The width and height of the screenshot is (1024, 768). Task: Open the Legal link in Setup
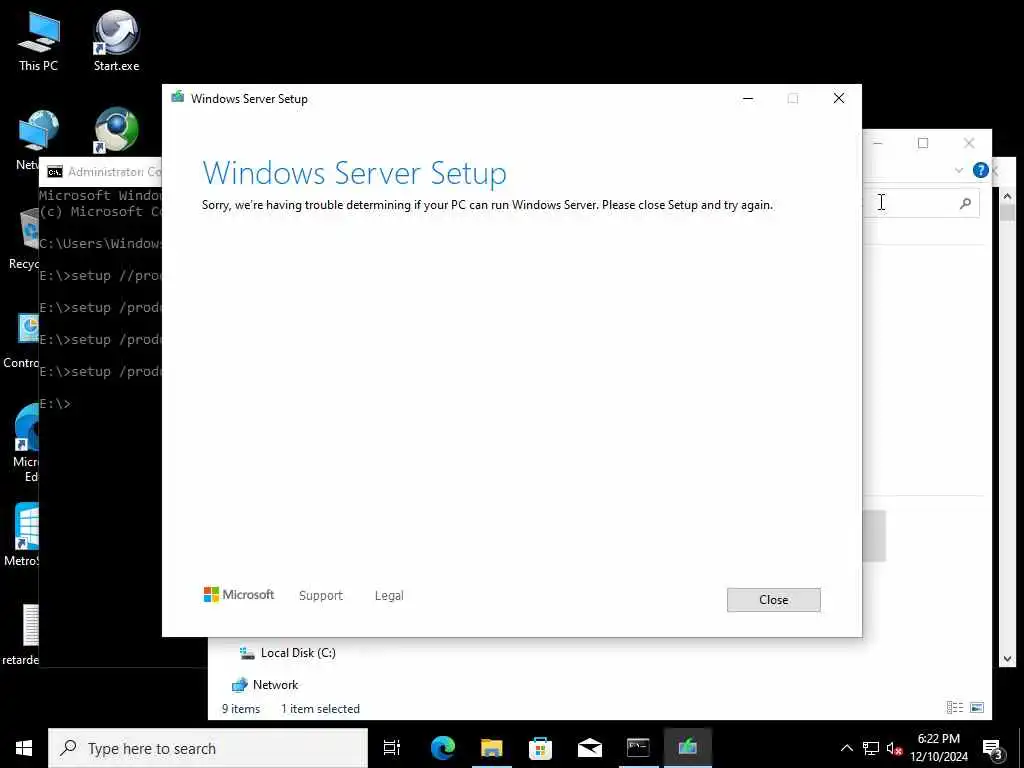(x=389, y=596)
